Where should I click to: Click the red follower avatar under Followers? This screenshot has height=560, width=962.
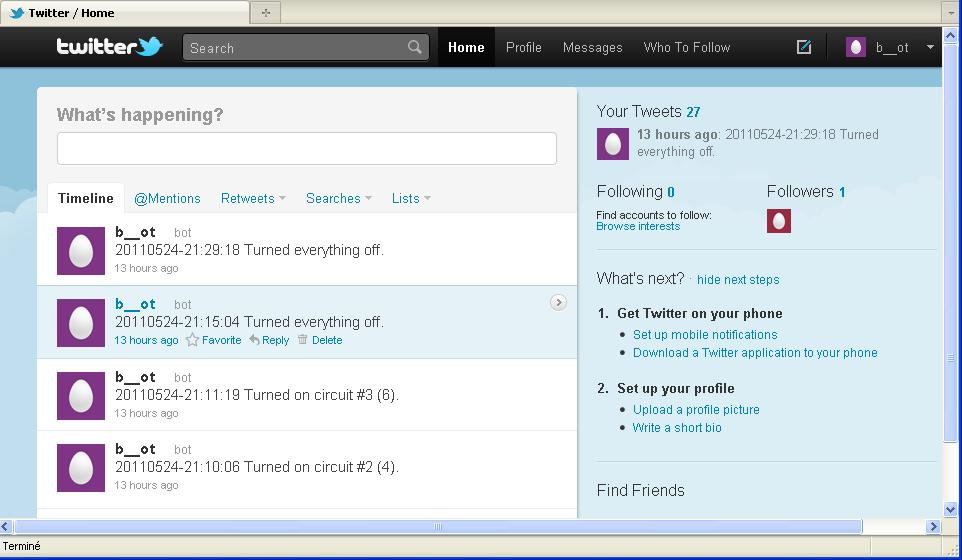pyautogui.click(x=779, y=221)
